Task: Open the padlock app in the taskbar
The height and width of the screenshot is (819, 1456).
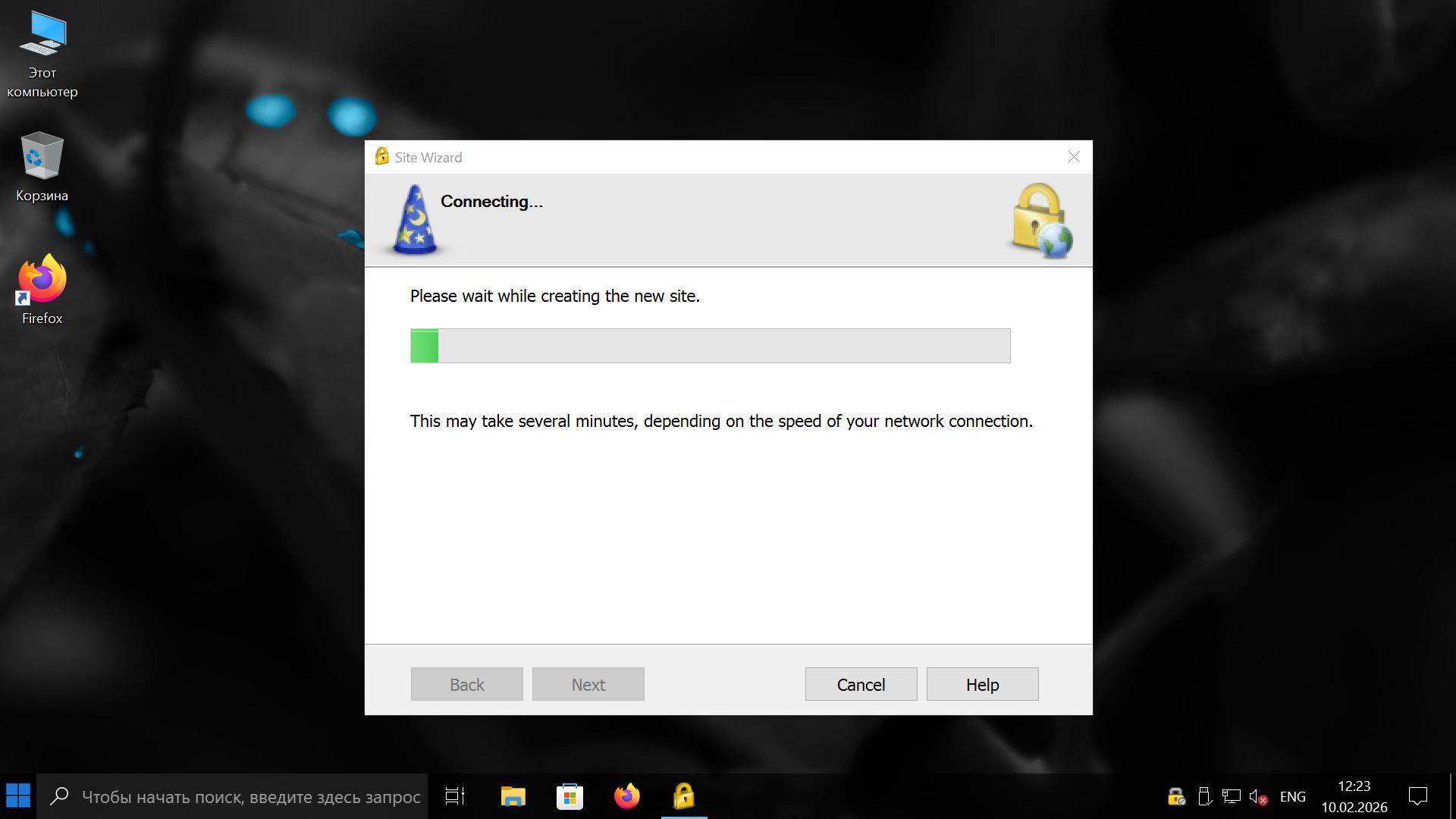Action: [683, 796]
